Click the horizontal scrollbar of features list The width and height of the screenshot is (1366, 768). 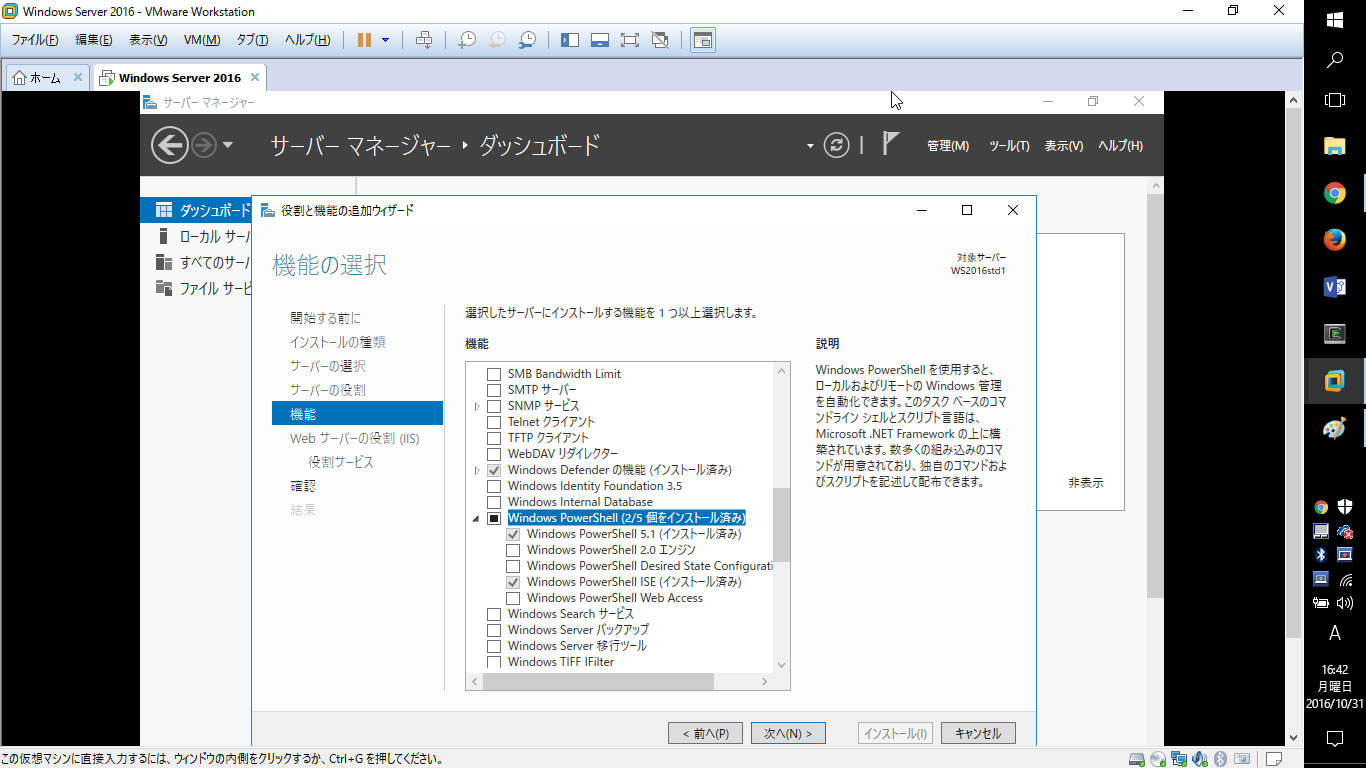point(598,682)
